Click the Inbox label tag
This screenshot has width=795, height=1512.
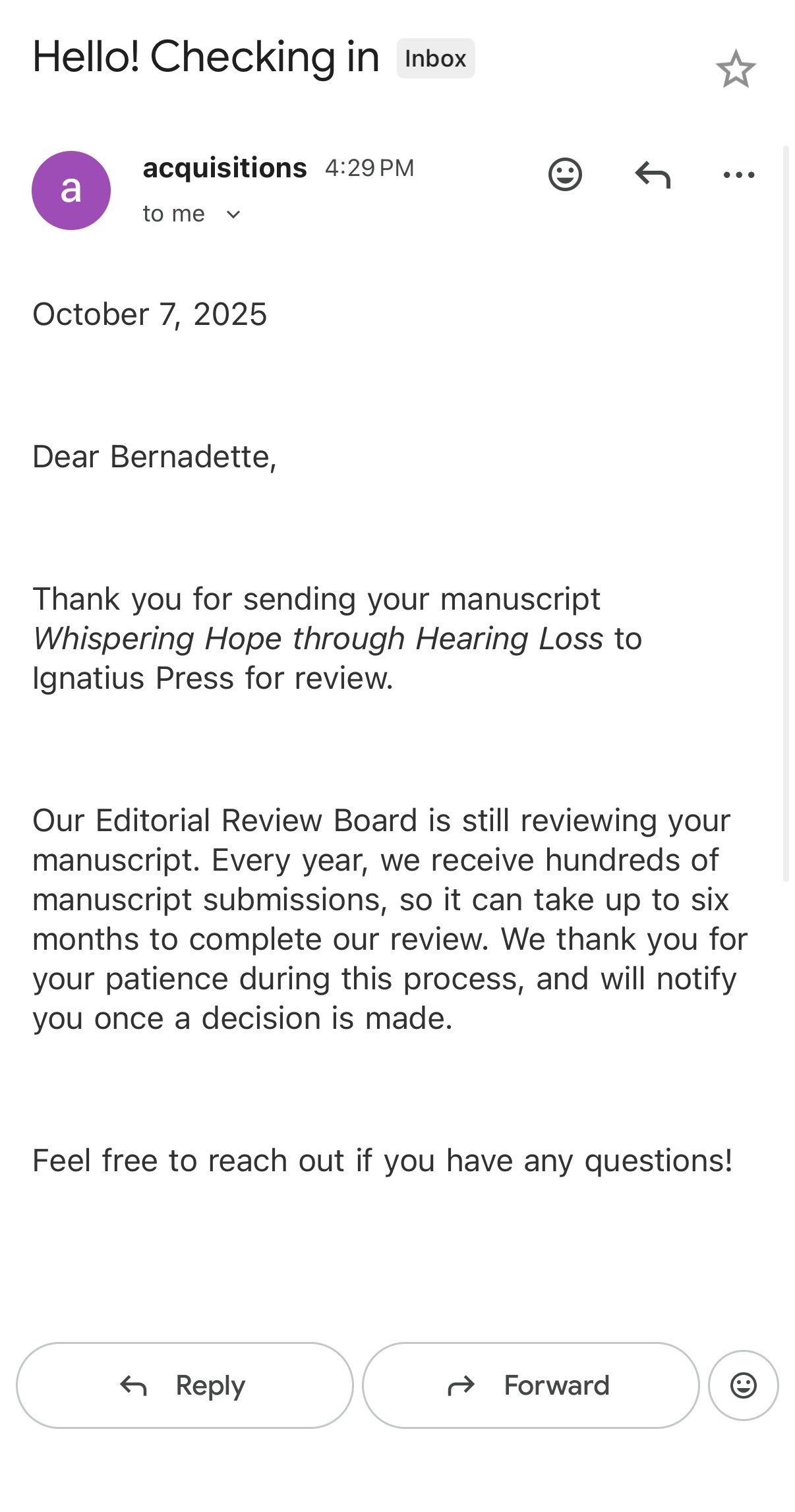(x=435, y=59)
